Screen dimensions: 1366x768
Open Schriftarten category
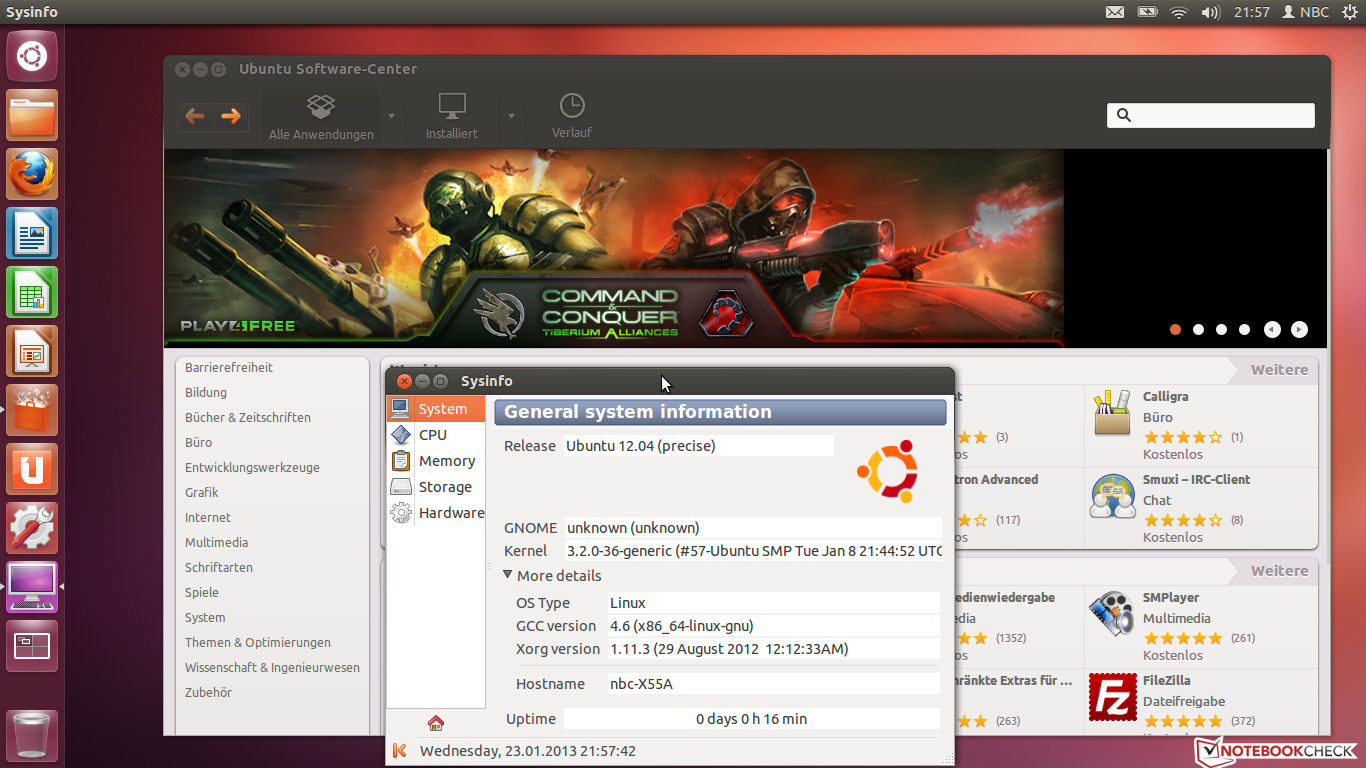coord(219,567)
